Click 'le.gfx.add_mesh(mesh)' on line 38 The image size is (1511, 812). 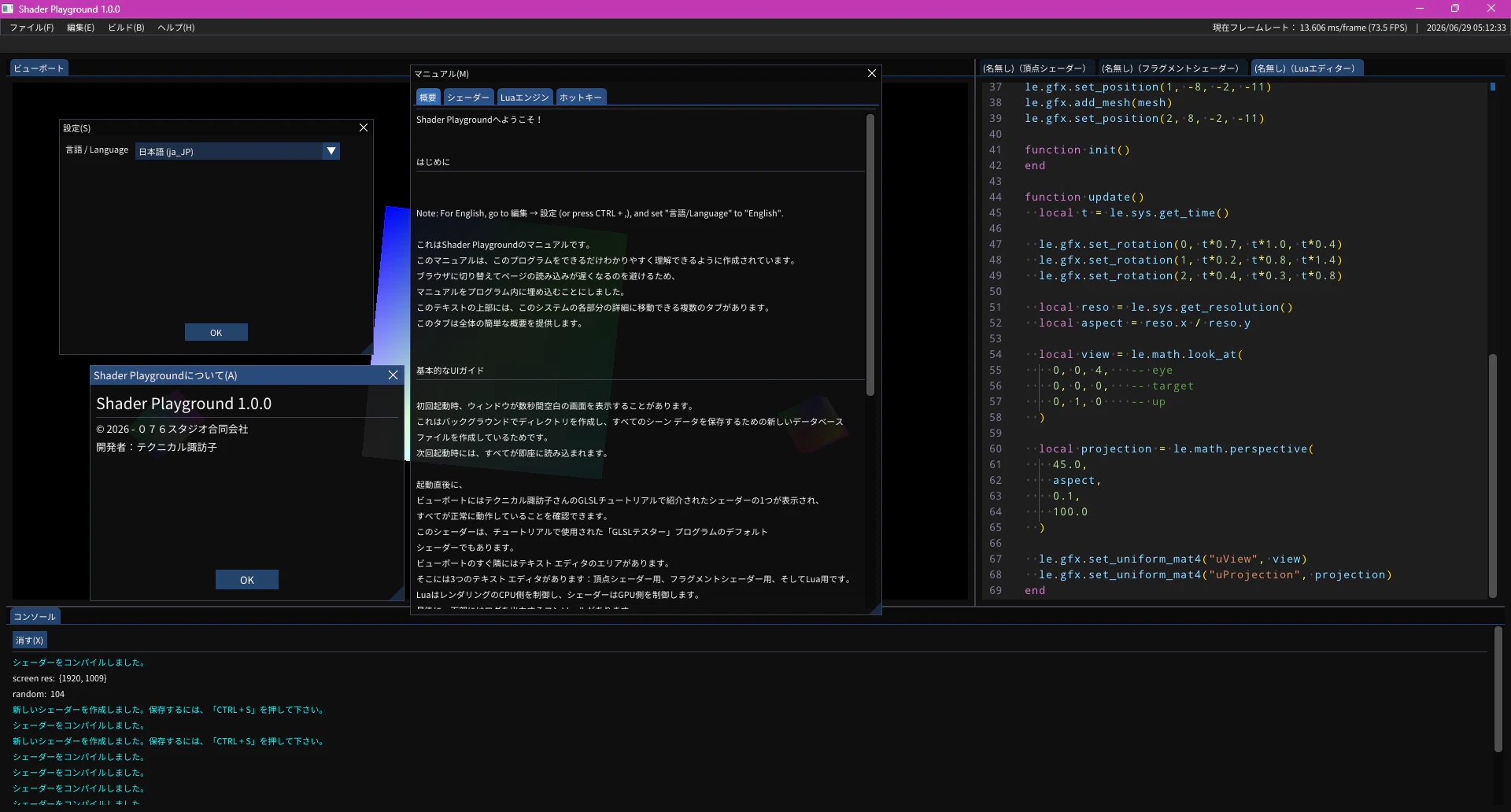pyautogui.click(x=1099, y=102)
